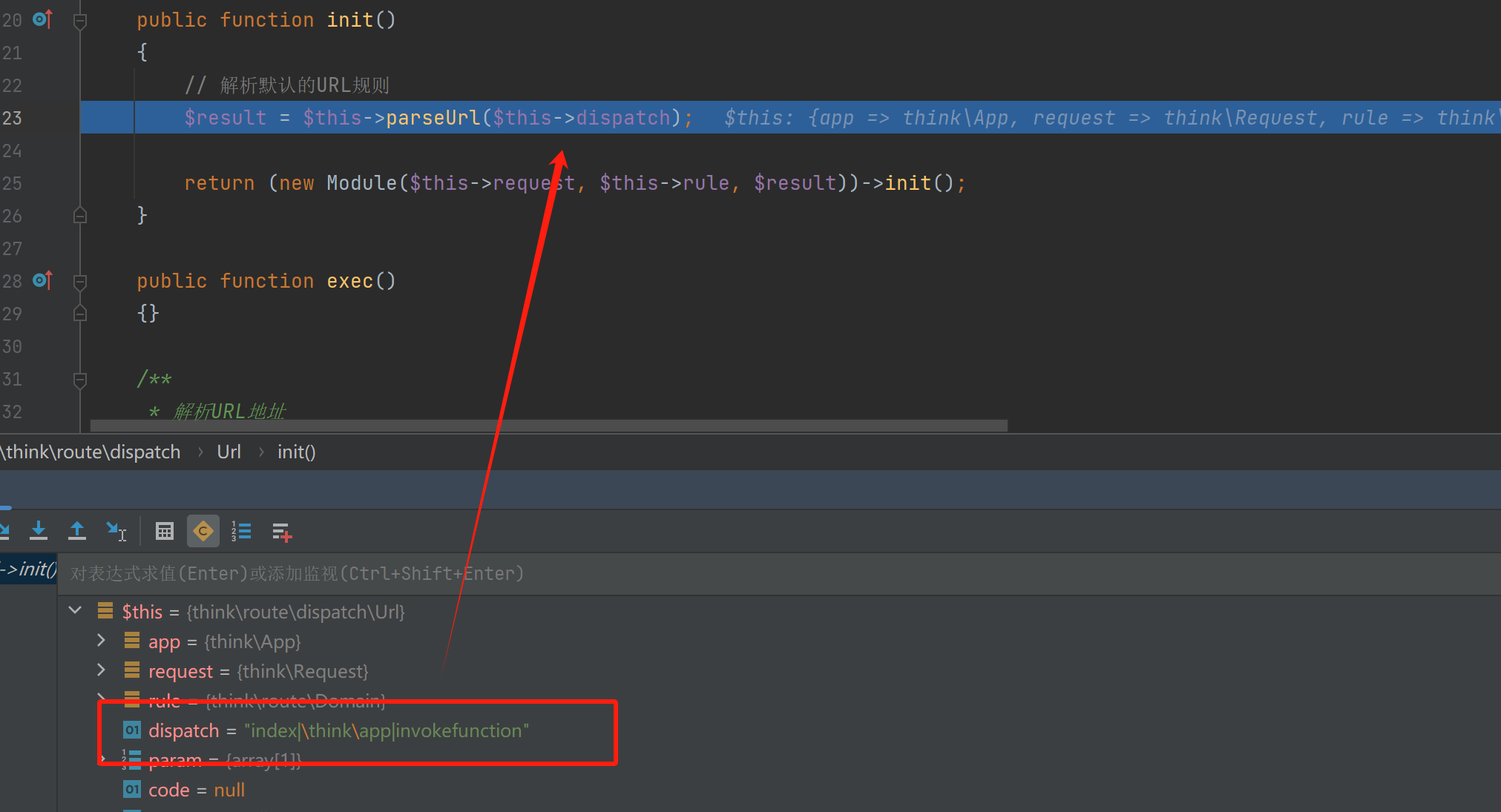Click the evaluate expression input field
The width and height of the screenshot is (1501, 812).
pos(742,573)
